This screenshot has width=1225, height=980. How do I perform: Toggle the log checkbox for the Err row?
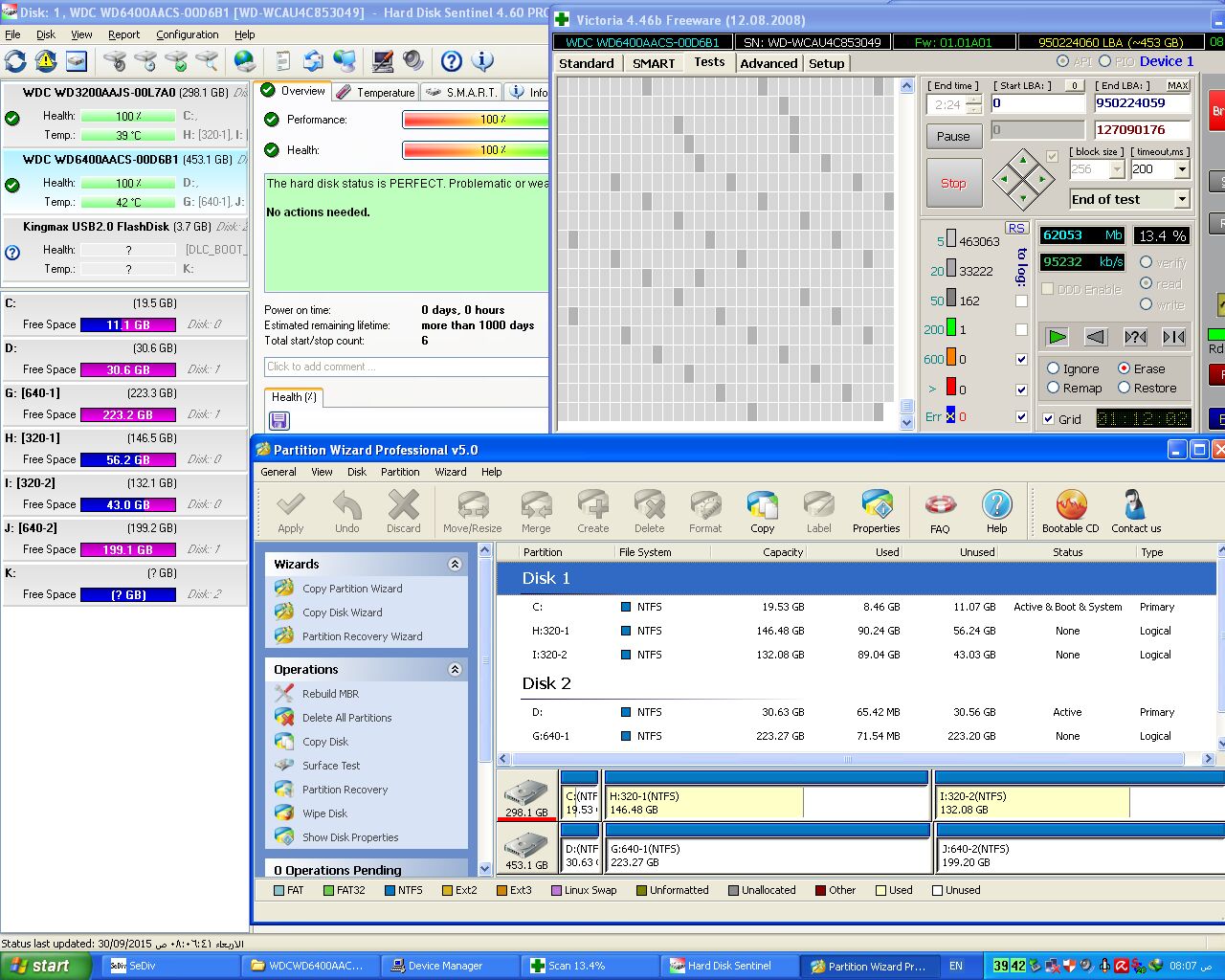pos(1021,417)
